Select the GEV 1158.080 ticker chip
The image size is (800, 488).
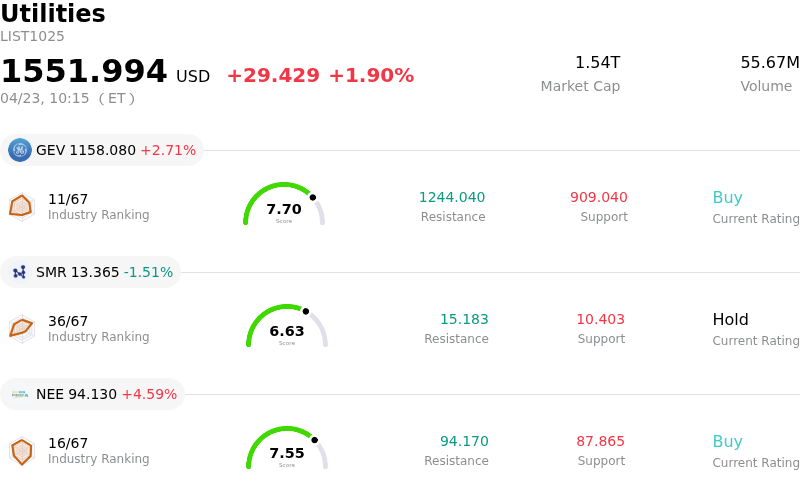point(102,150)
